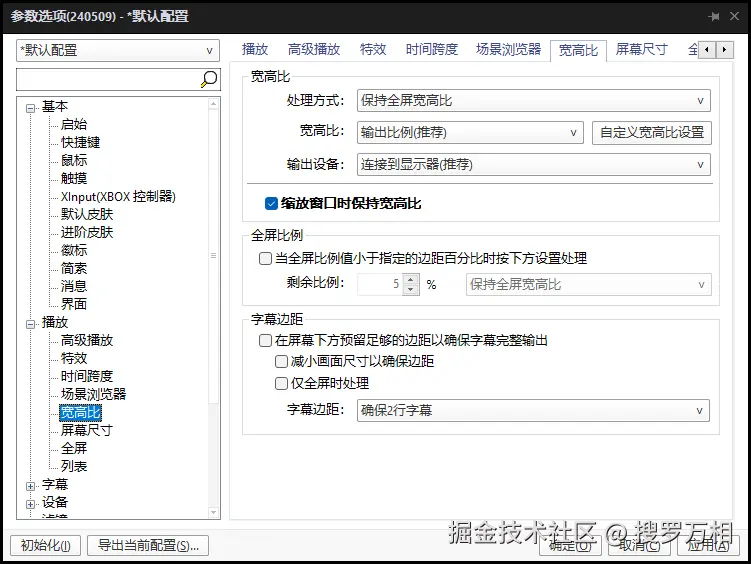Image resolution: width=751 pixels, height=564 pixels.
Task: Click the 确定(O) button
Action: (x=570, y=545)
